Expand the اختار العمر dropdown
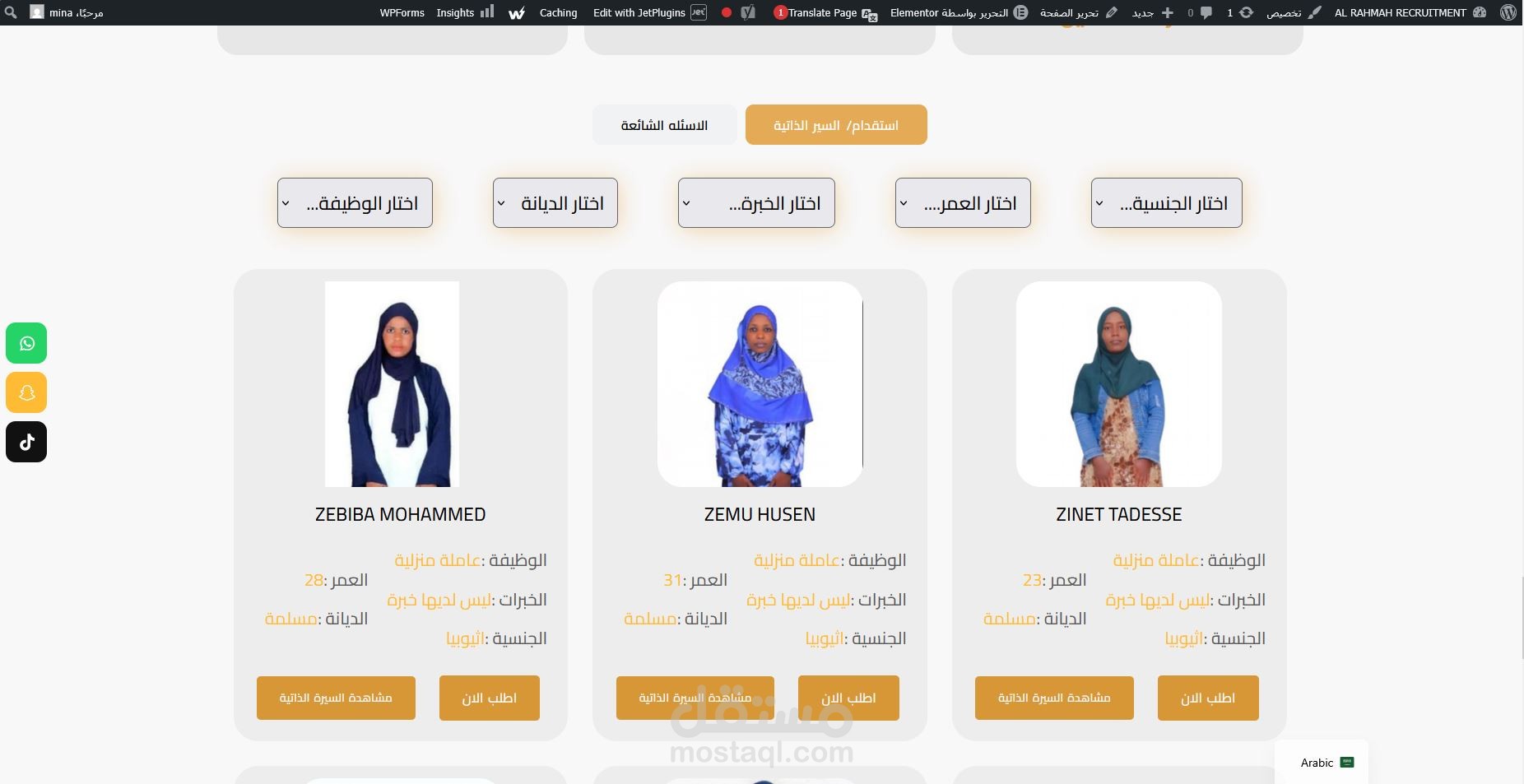The width and height of the screenshot is (1524, 784). click(963, 202)
